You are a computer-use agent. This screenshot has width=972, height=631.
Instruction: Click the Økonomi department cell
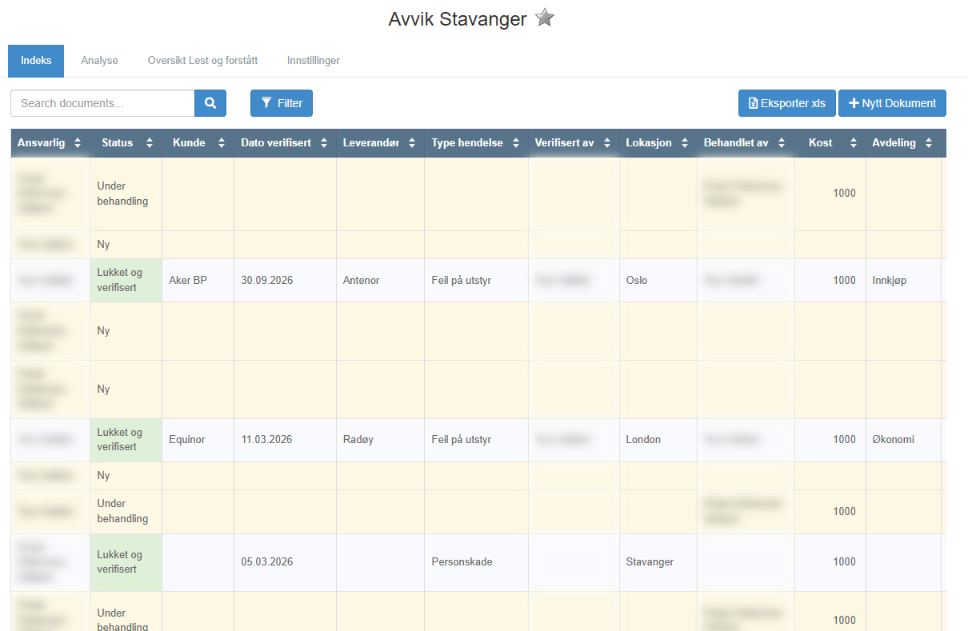pyautogui.click(x=903, y=439)
